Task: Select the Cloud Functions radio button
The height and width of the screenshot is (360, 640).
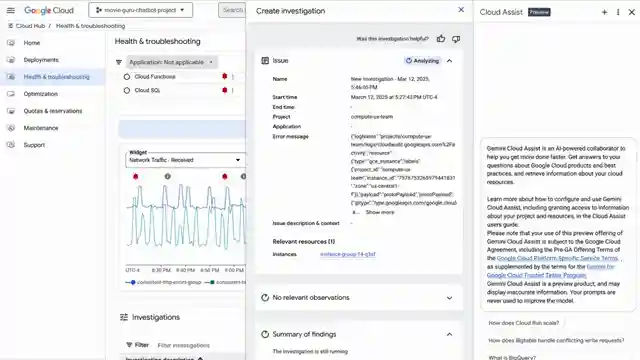Action: [127, 77]
